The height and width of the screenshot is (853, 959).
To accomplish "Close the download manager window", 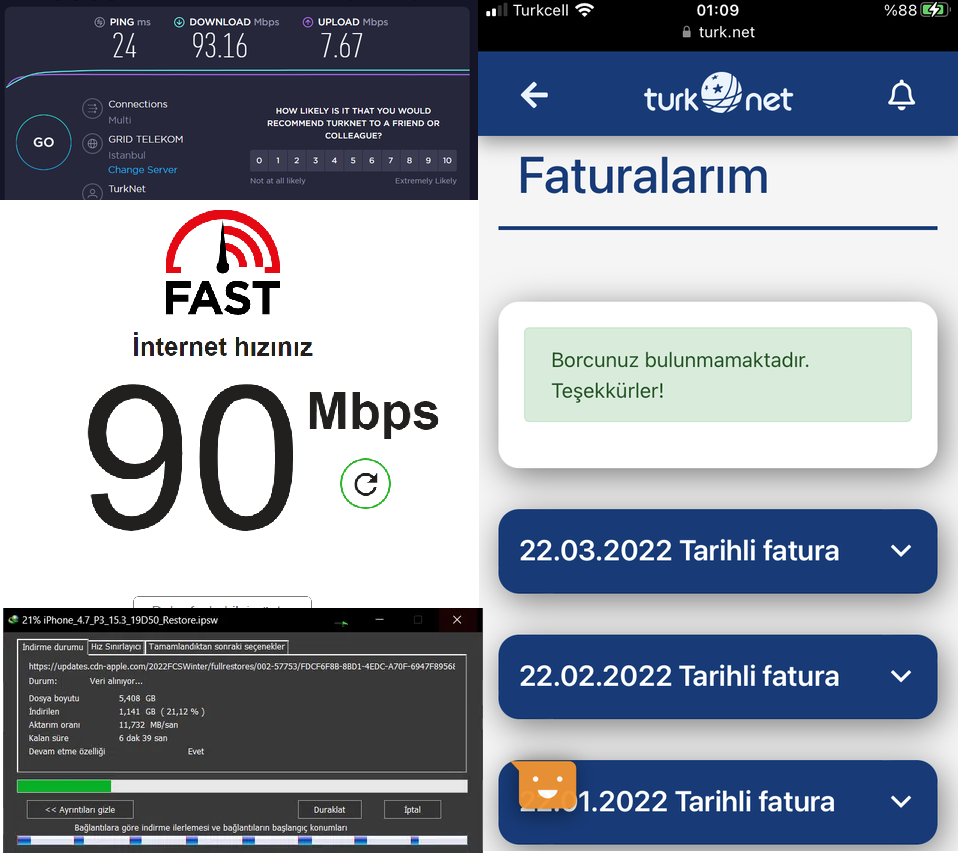I will pos(457,620).
